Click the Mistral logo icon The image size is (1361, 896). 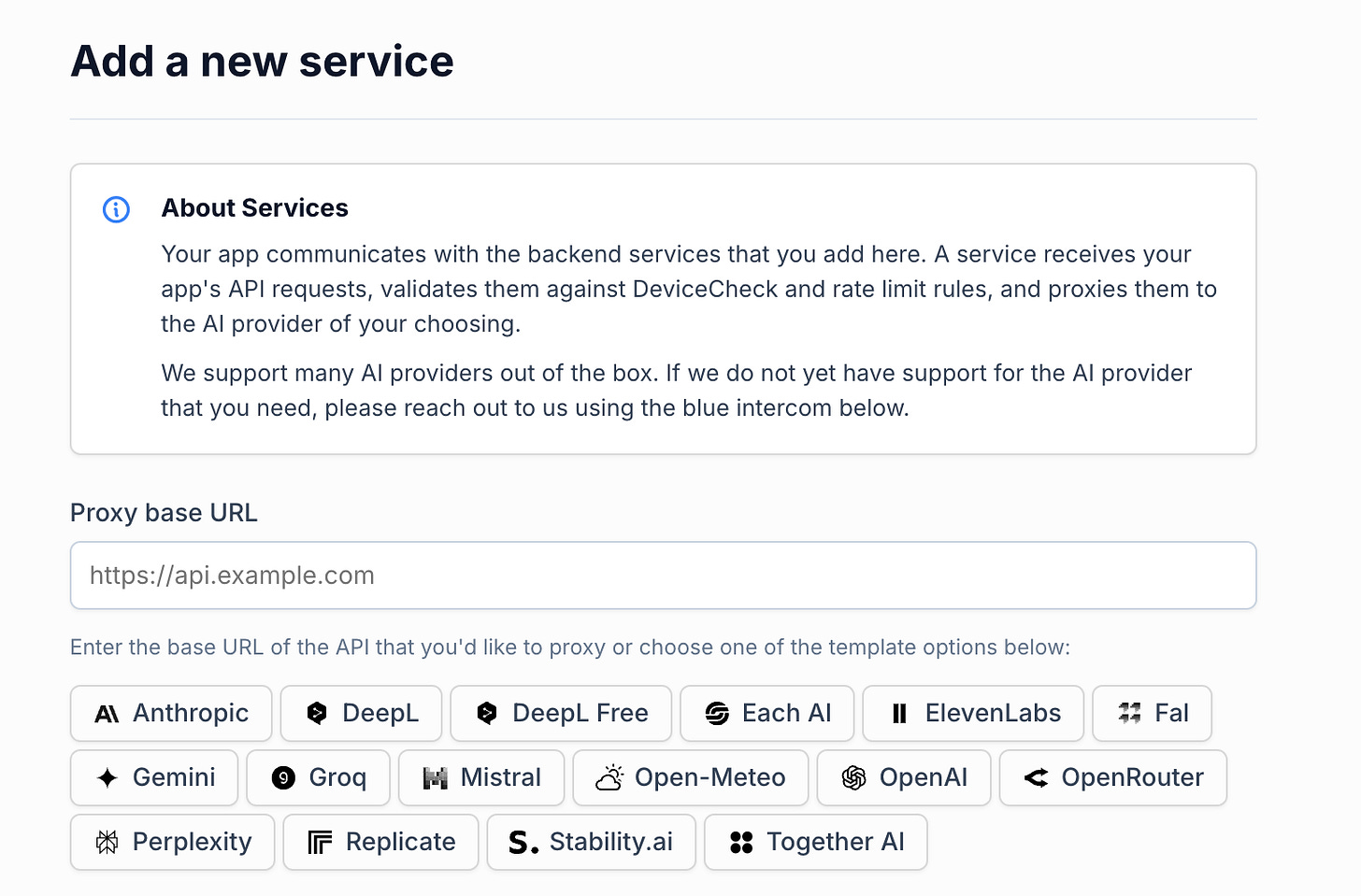tap(435, 777)
